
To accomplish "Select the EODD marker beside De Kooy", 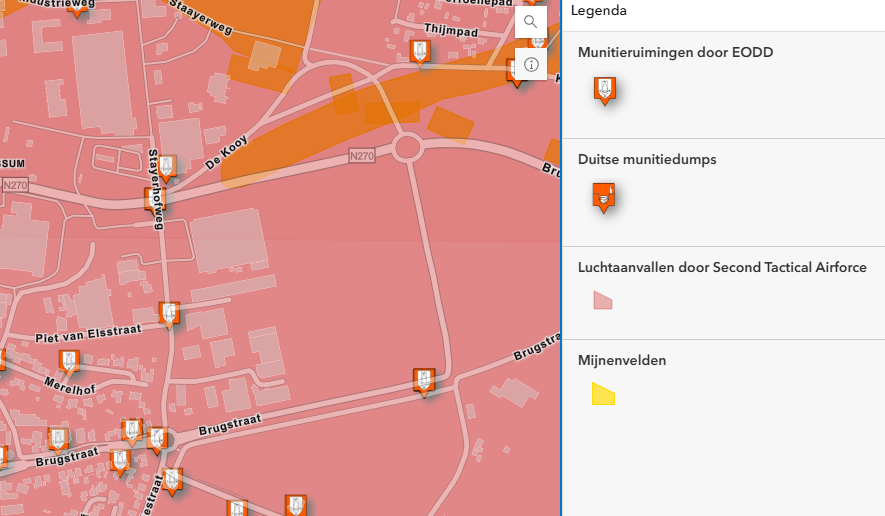I will (166, 169).
